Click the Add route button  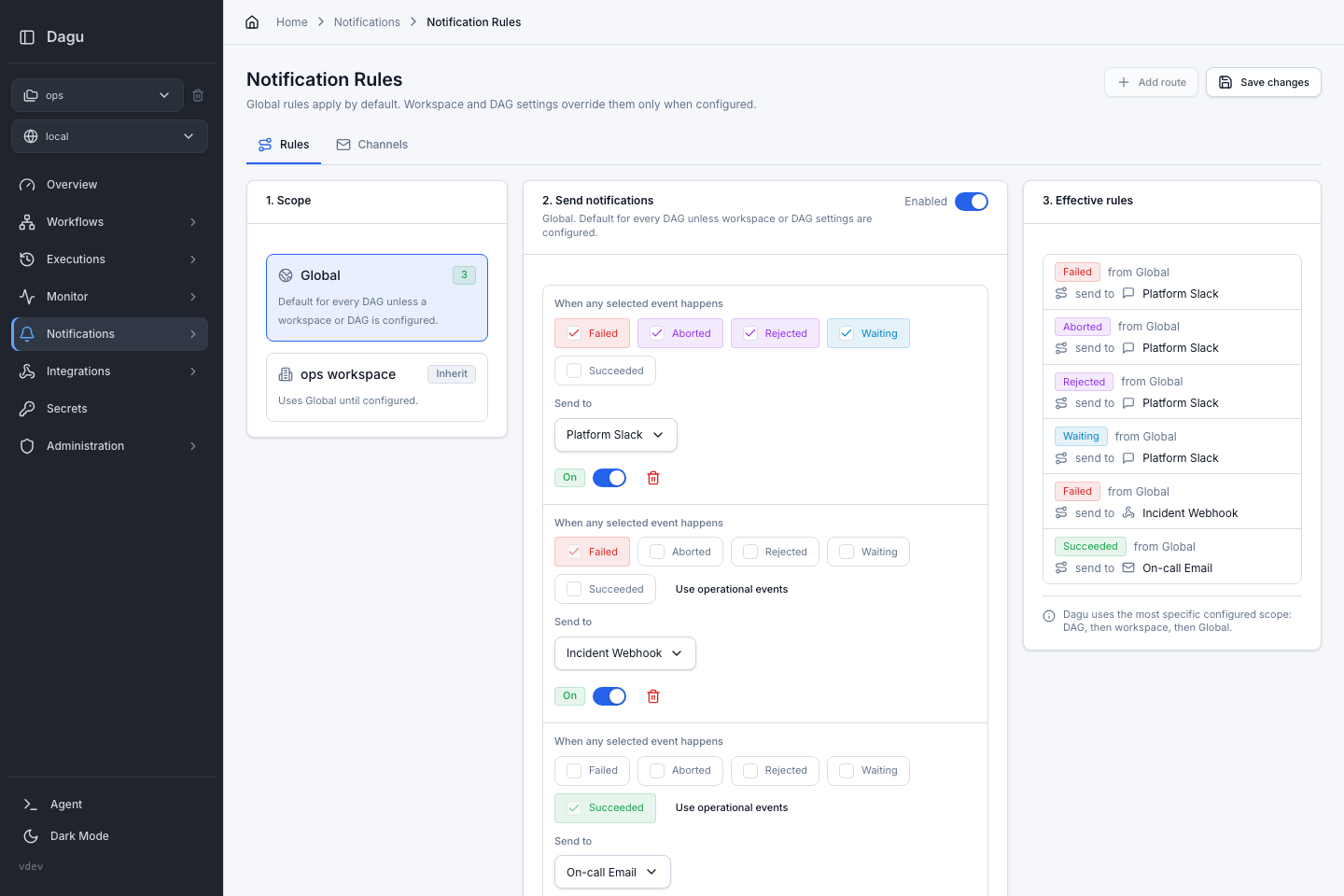pyautogui.click(x=1151, y=82)
